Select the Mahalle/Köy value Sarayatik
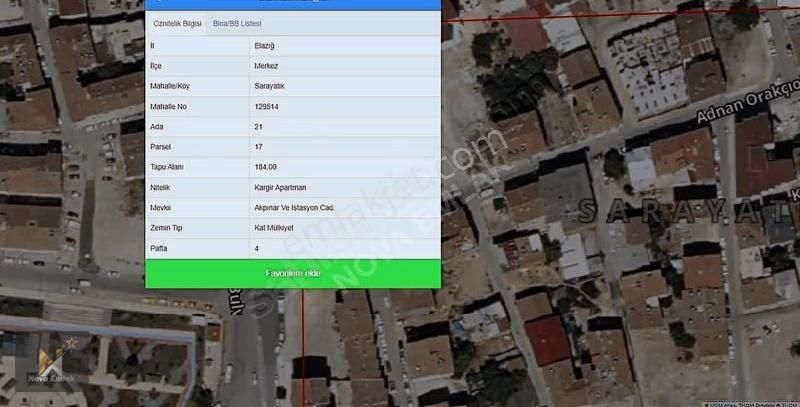This screenshot has width=800, height=407. (x=270, y=86)
